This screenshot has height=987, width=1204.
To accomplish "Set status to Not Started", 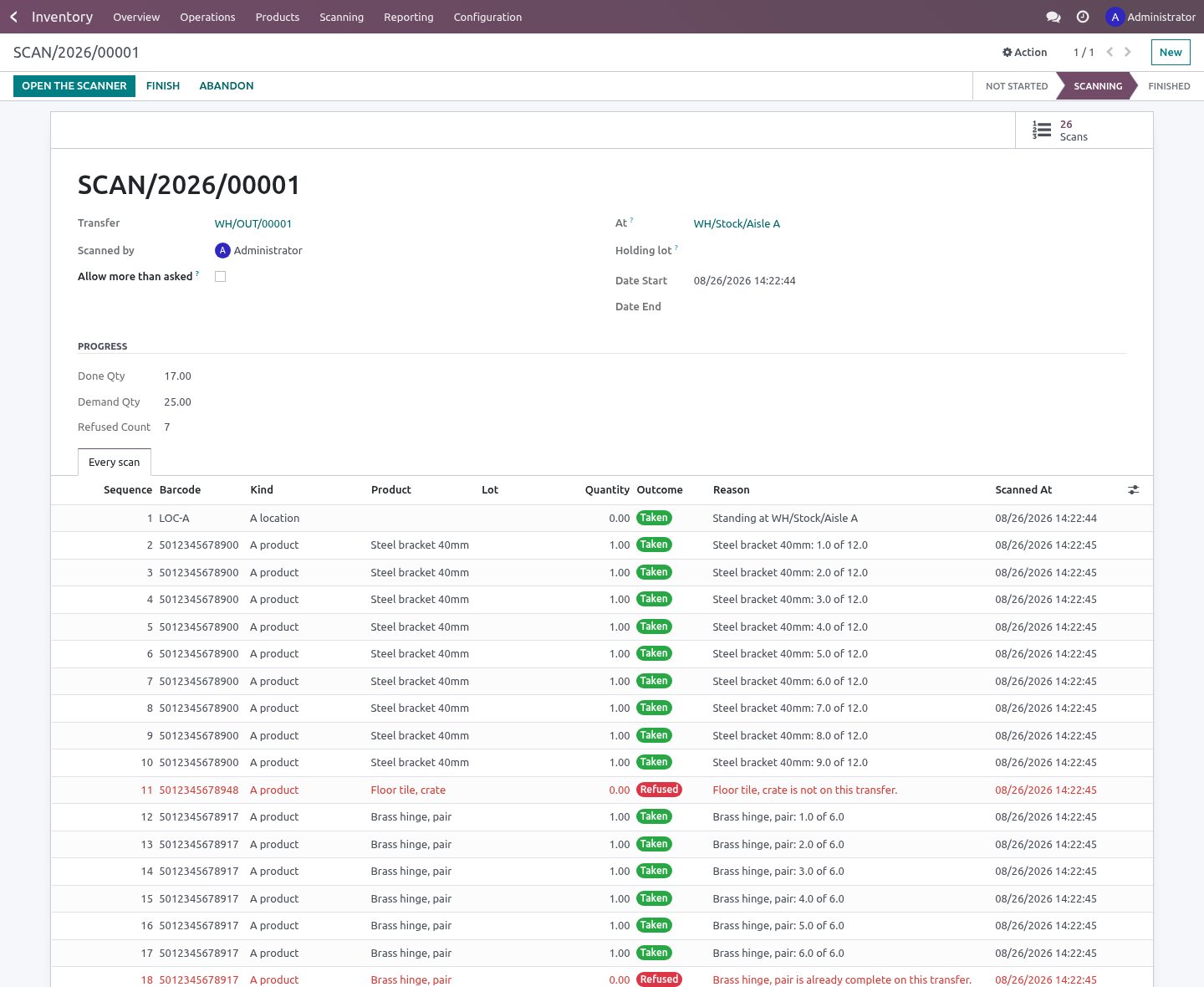I will point(1017,86).
